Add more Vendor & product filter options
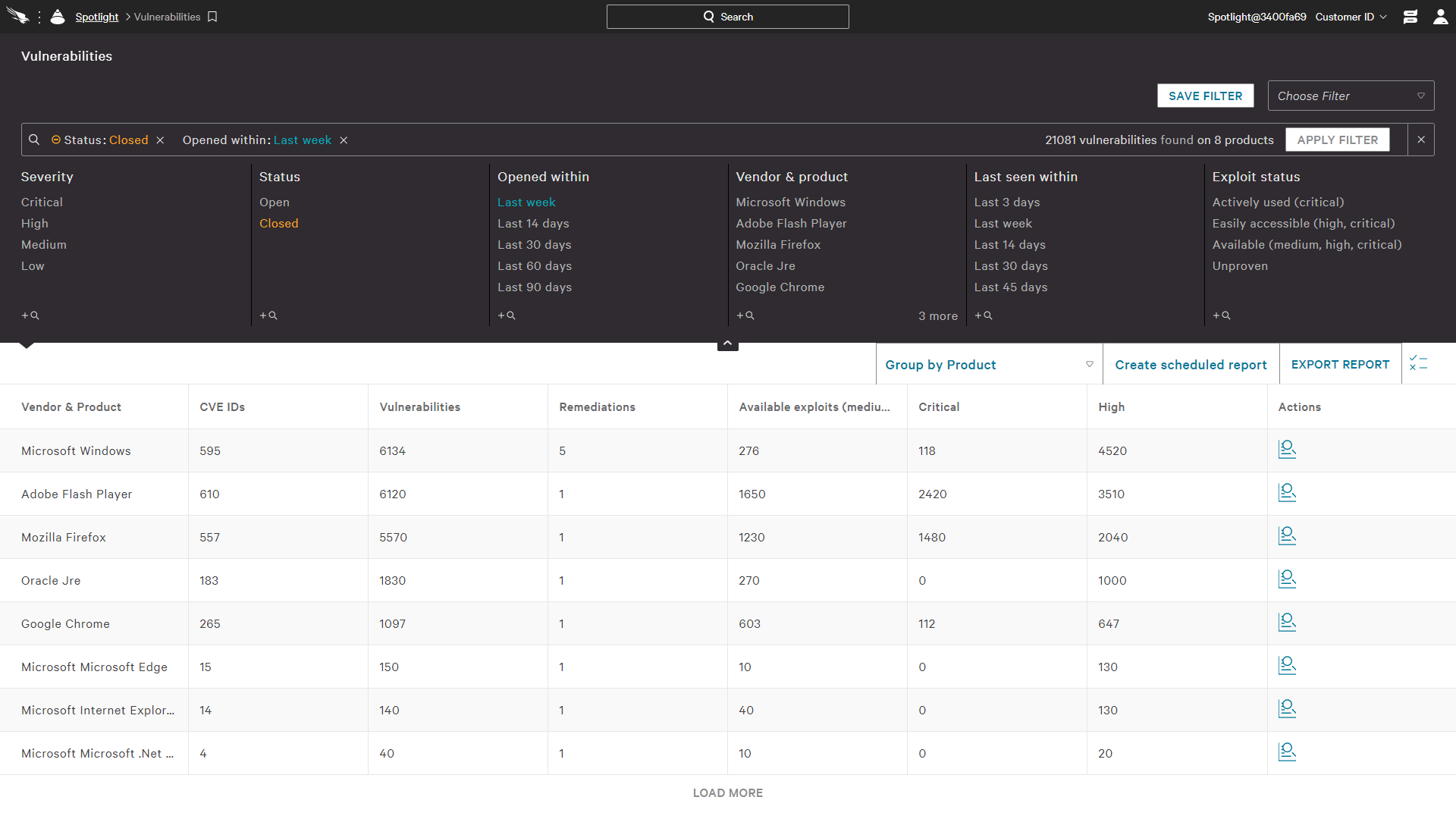The width and height of the screenshot is (1456, 819). (x=745, y=315)
